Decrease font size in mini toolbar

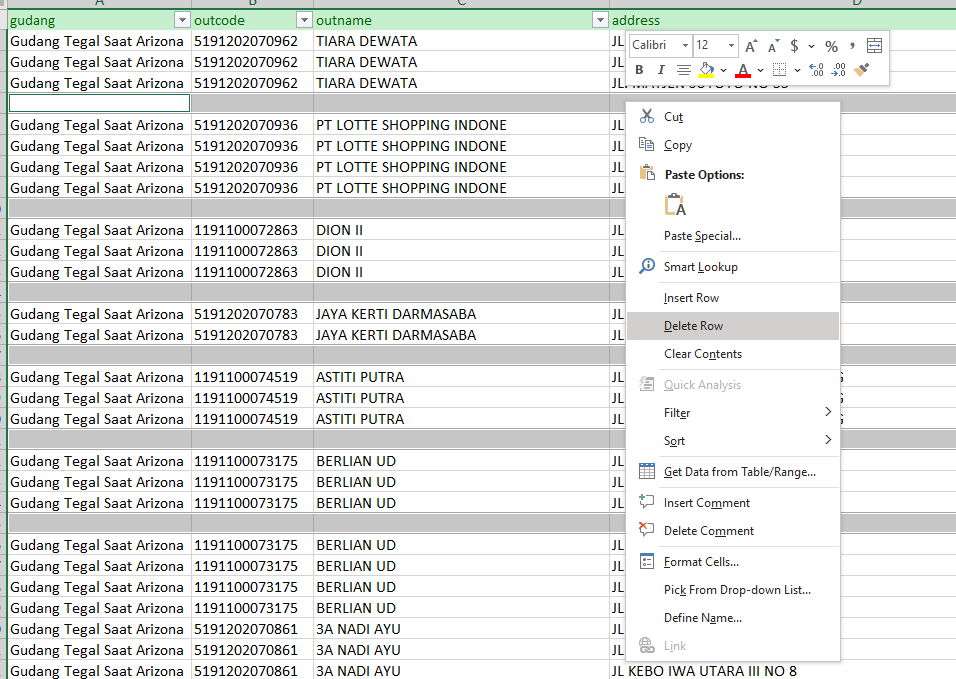click(x=773, y=46)
